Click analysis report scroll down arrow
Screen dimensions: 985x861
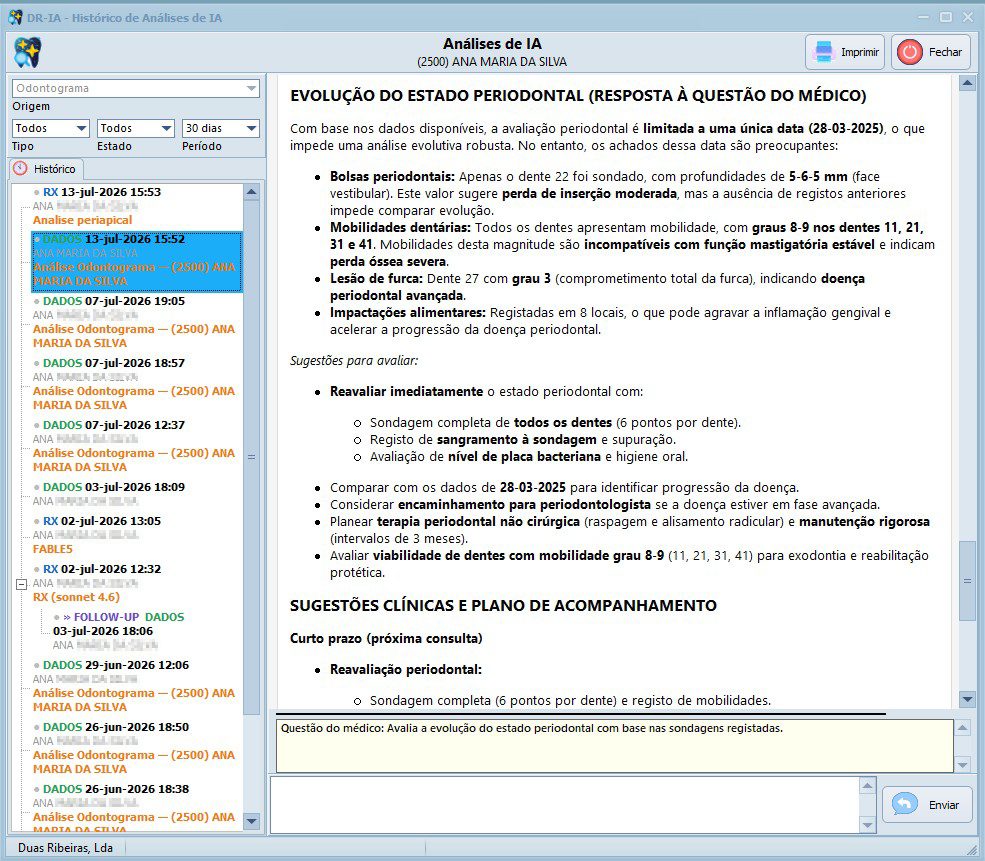click(x=967, y=699)
